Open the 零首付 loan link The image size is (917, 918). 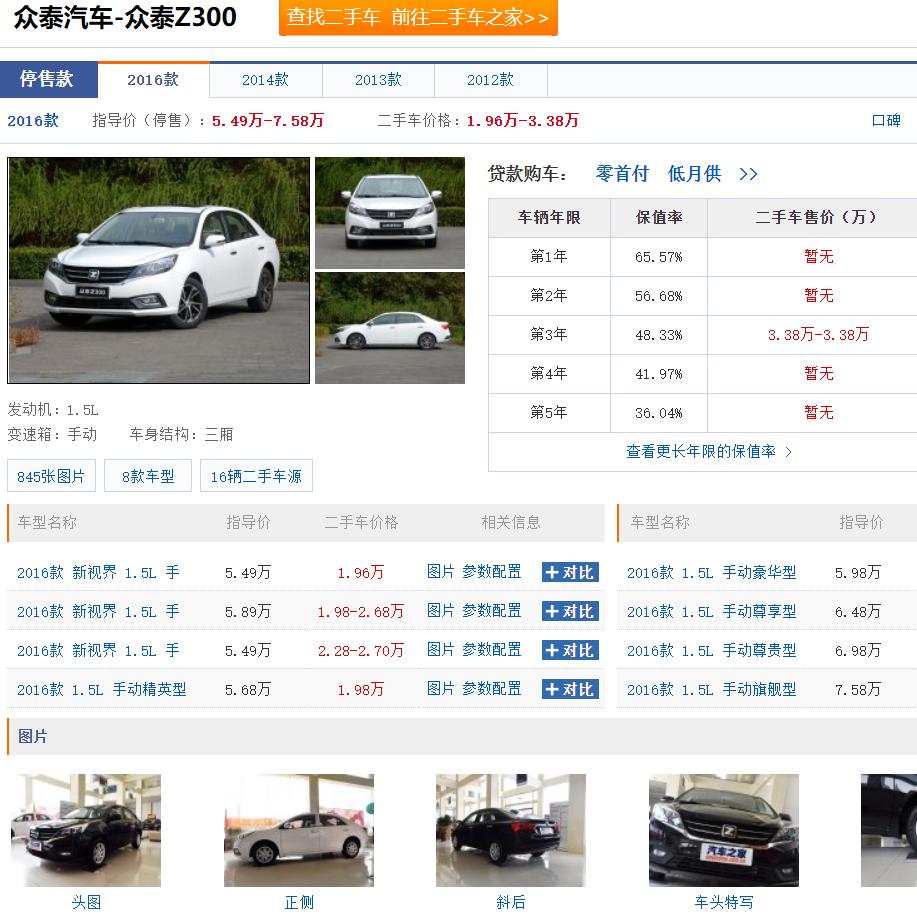(621, 173)
